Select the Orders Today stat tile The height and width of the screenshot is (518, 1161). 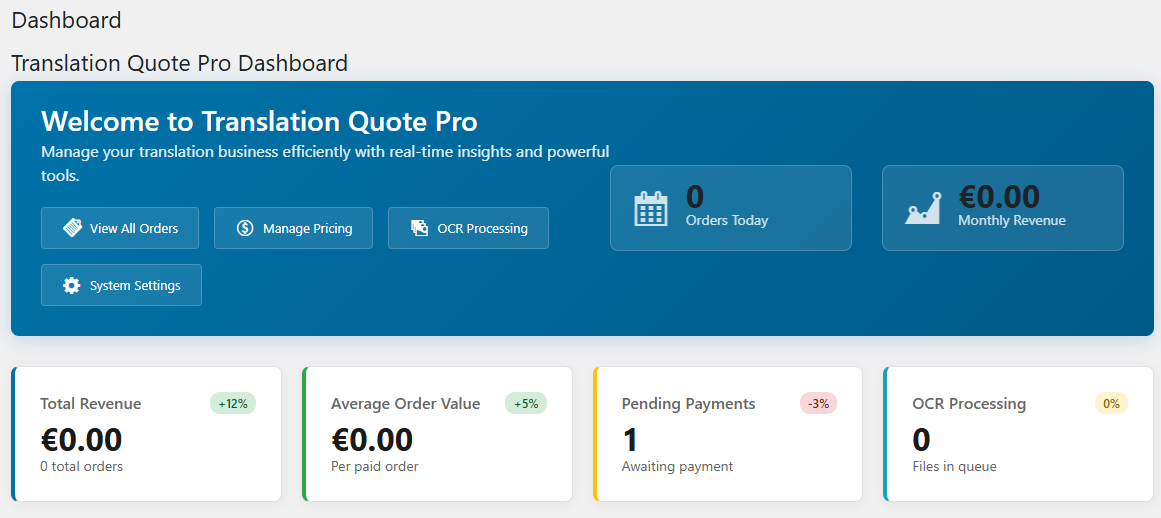point(731,208)
